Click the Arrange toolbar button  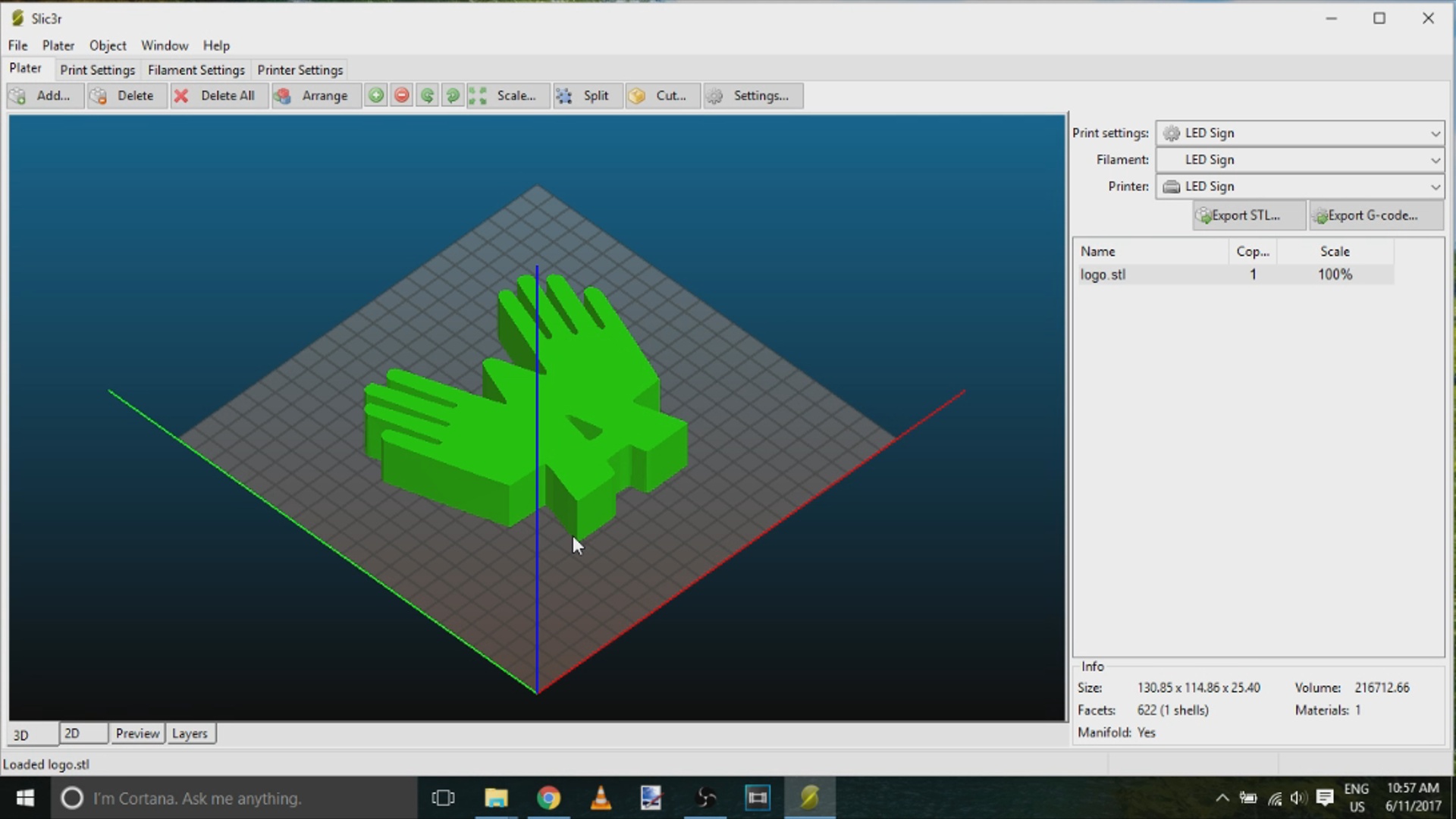click(315, 96)
